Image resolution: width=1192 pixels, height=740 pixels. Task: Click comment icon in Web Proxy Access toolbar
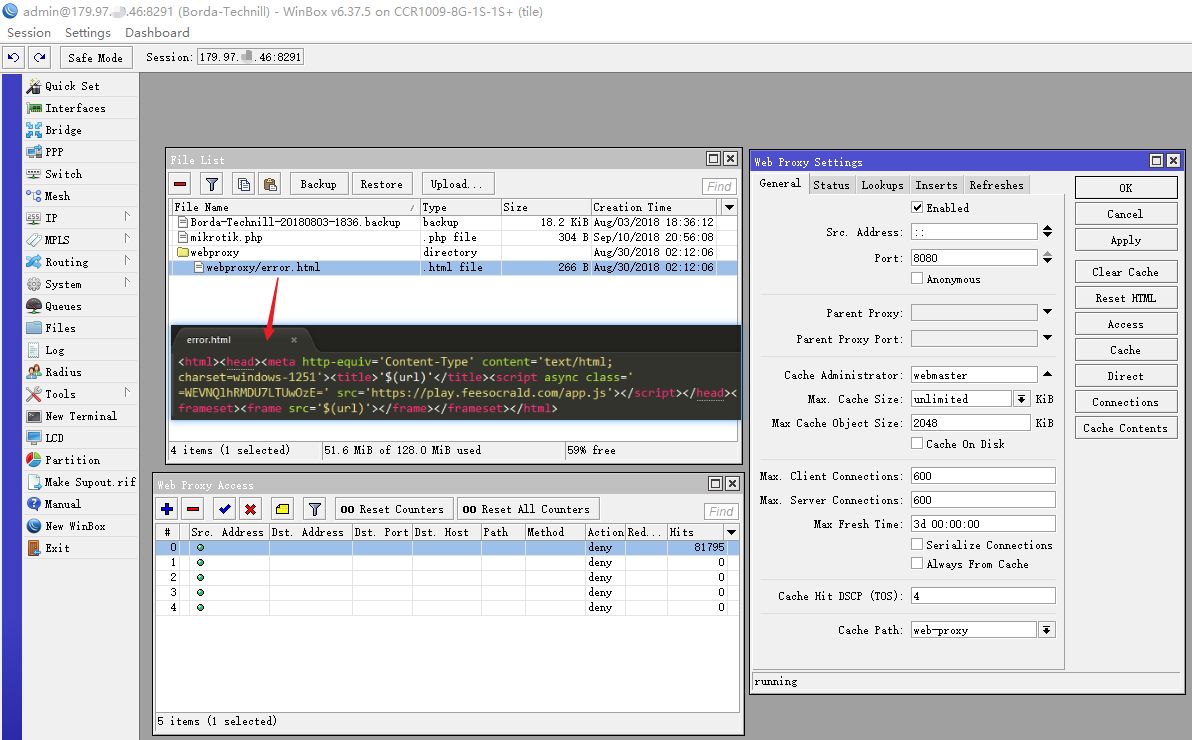[282, 509]
